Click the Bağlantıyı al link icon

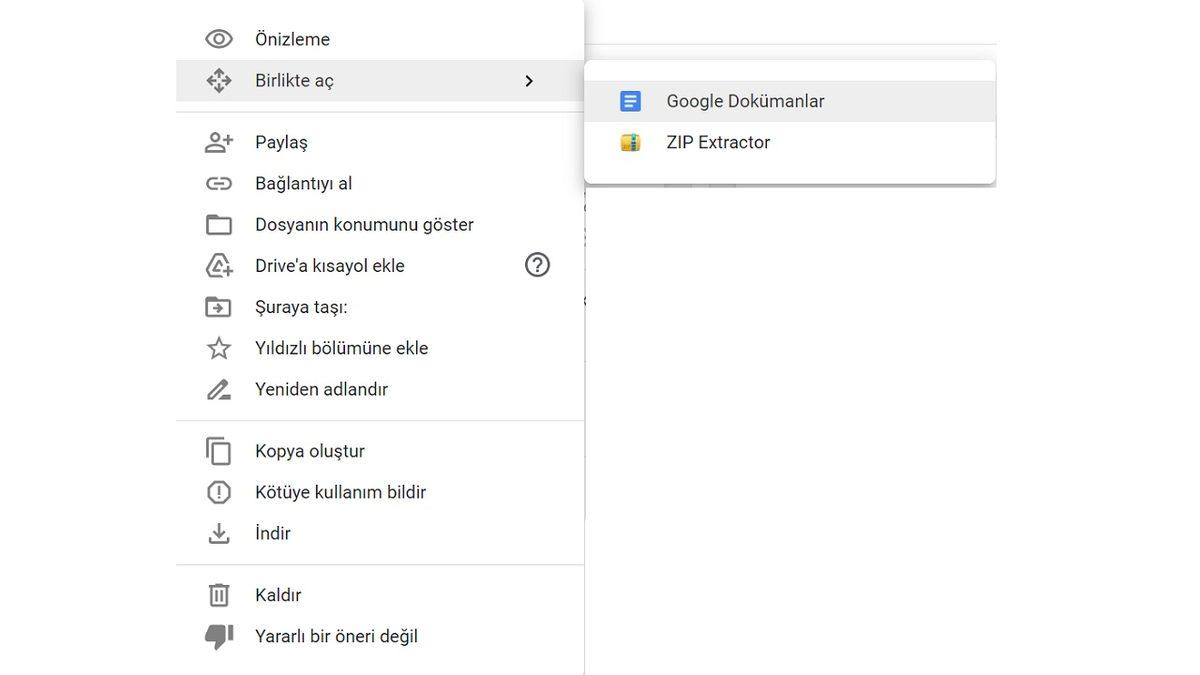point(218,182)
